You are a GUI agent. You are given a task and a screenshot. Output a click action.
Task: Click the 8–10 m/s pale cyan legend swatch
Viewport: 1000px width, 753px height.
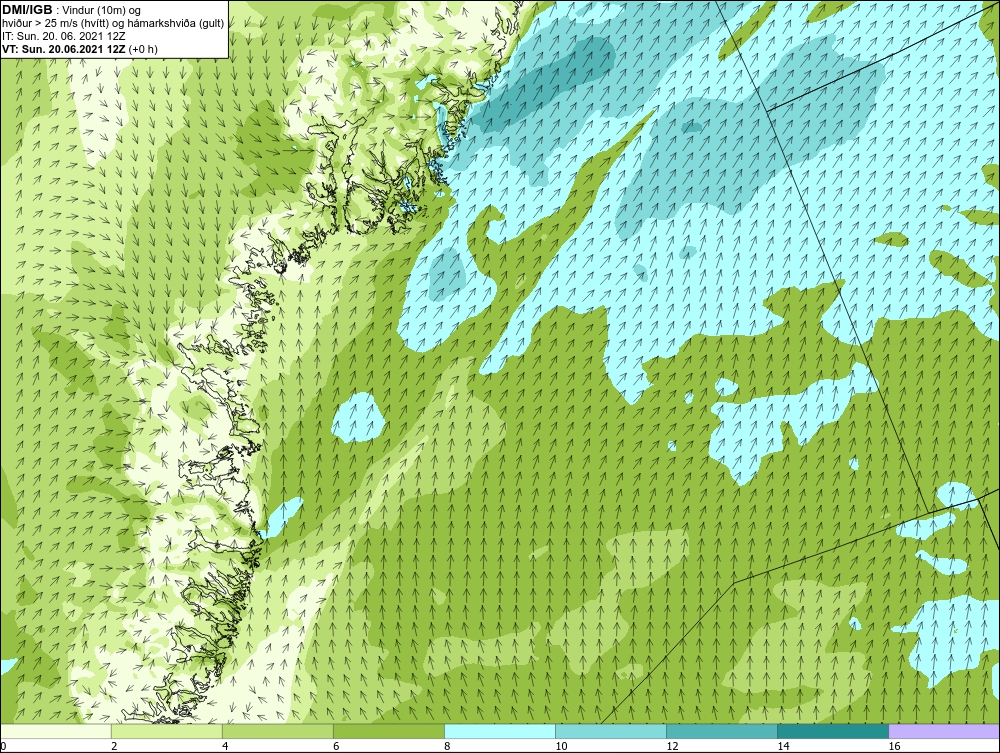[x=500, y=731]
